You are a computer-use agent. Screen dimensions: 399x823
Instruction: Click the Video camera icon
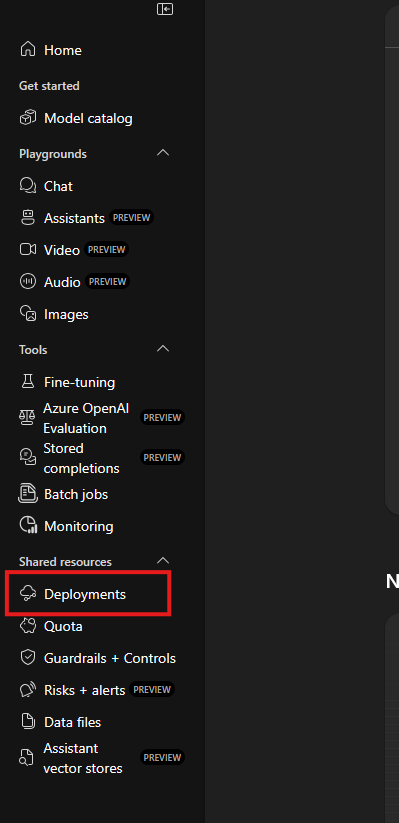(x=28, y=249)
